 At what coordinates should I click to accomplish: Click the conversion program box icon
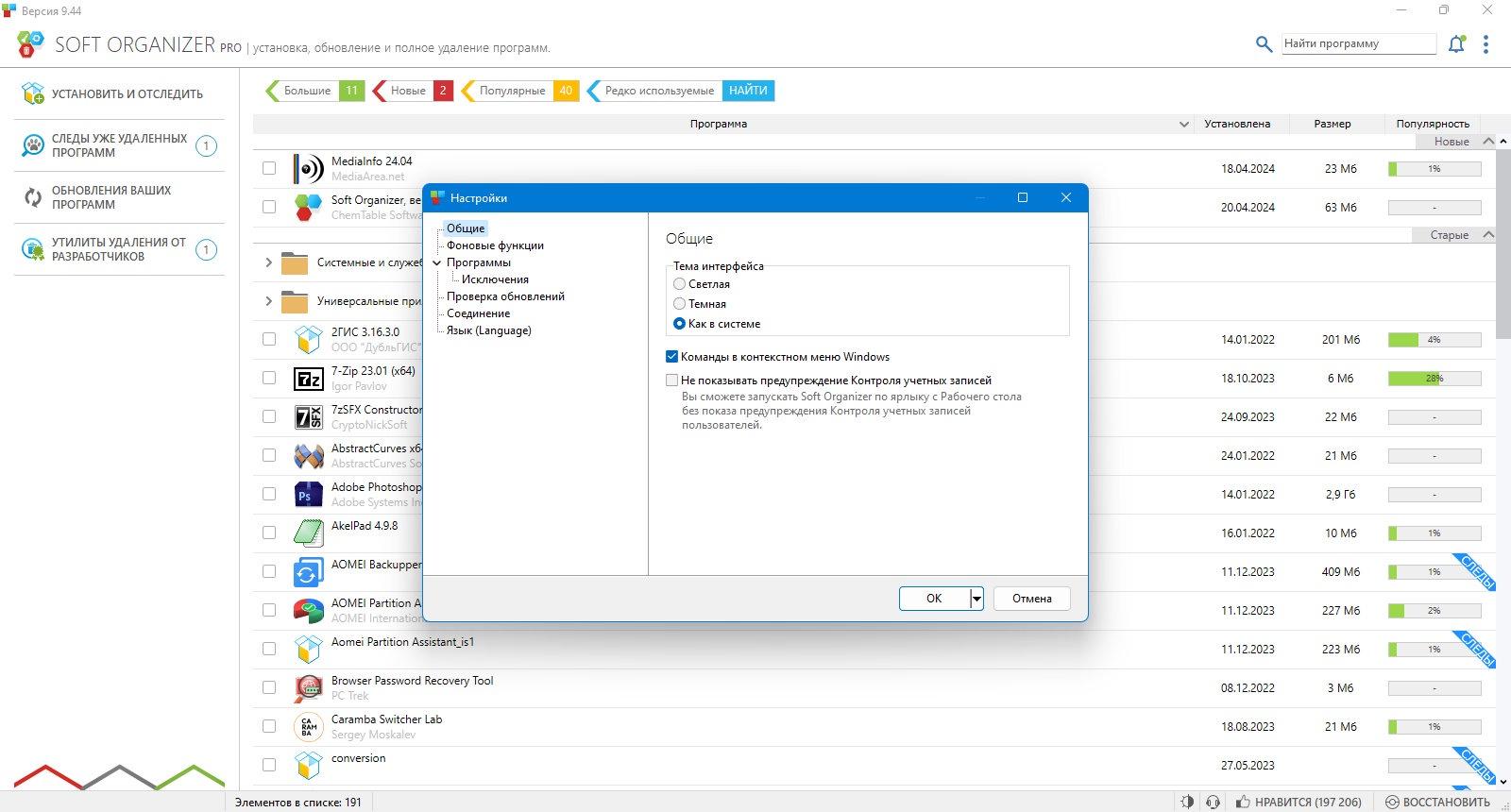click(x=308, y=765)
